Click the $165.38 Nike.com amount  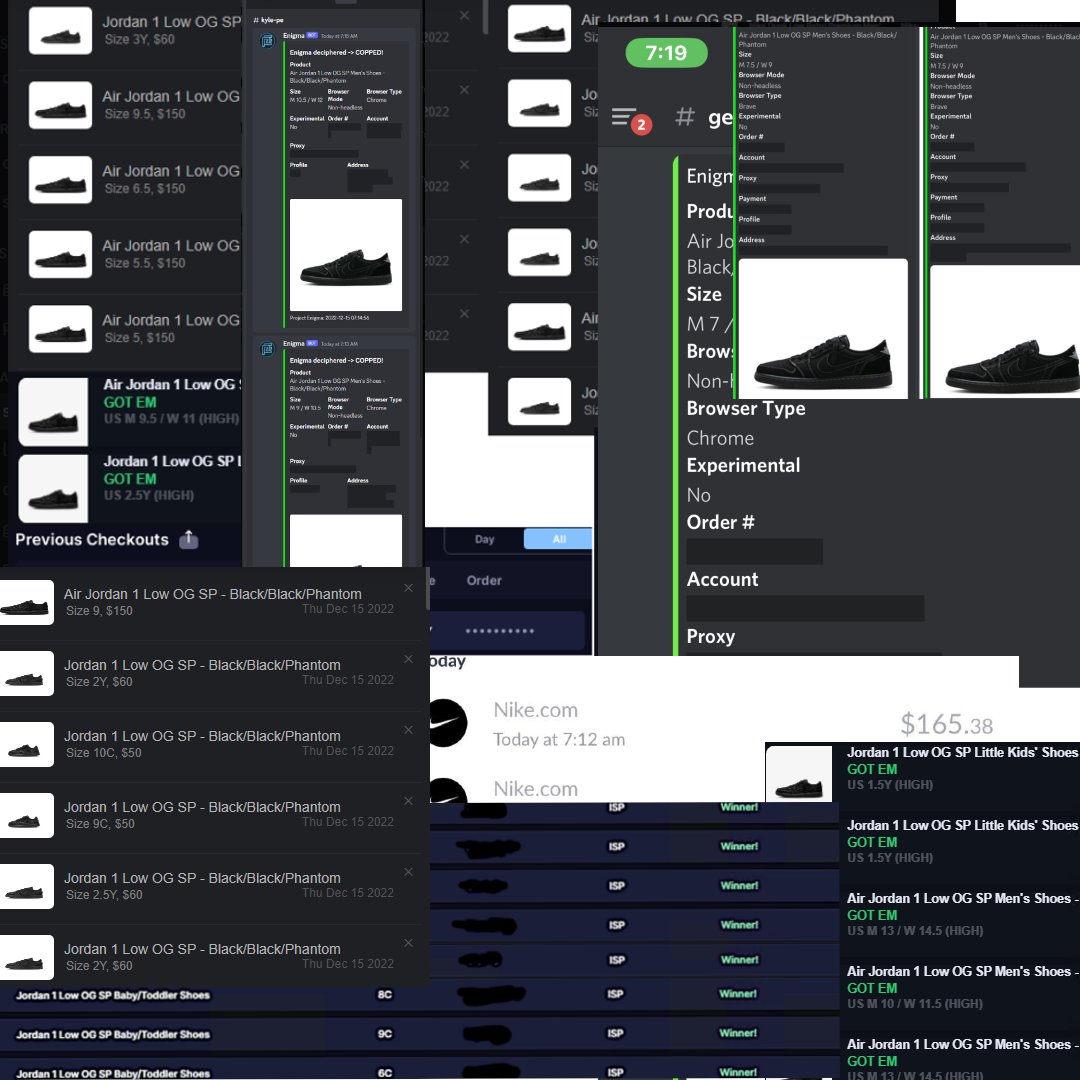(x=946, y=724)
